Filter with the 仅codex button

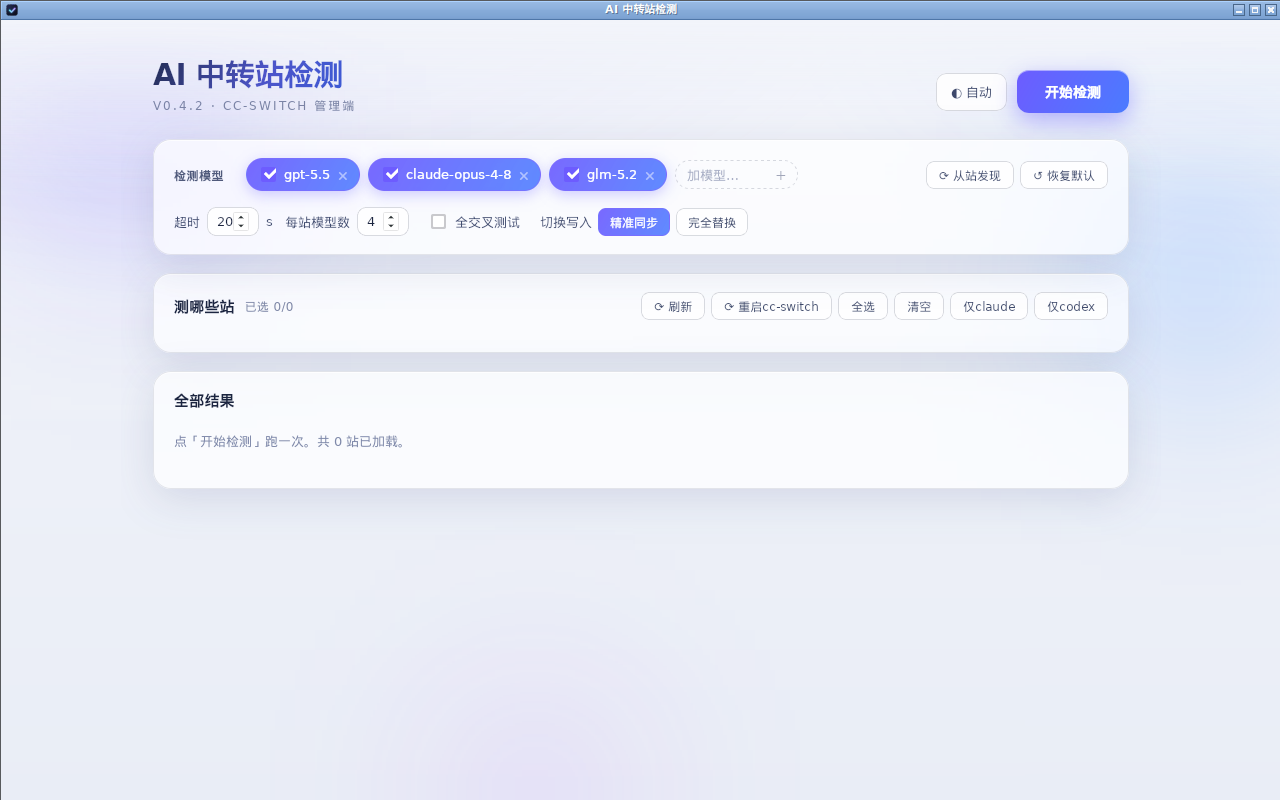pyautogui.click(x=1071, y=306)
